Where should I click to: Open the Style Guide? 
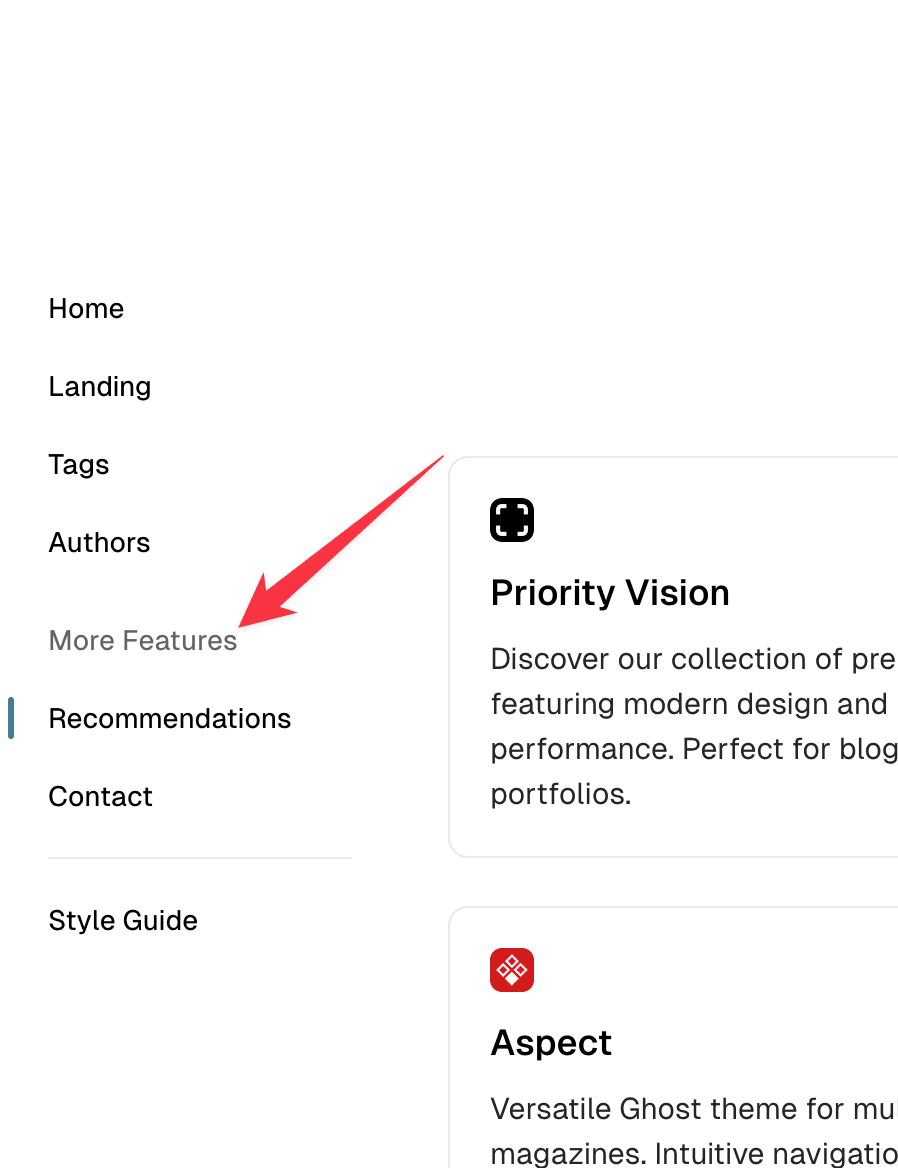pyautogui.click(x=122, y=920)
